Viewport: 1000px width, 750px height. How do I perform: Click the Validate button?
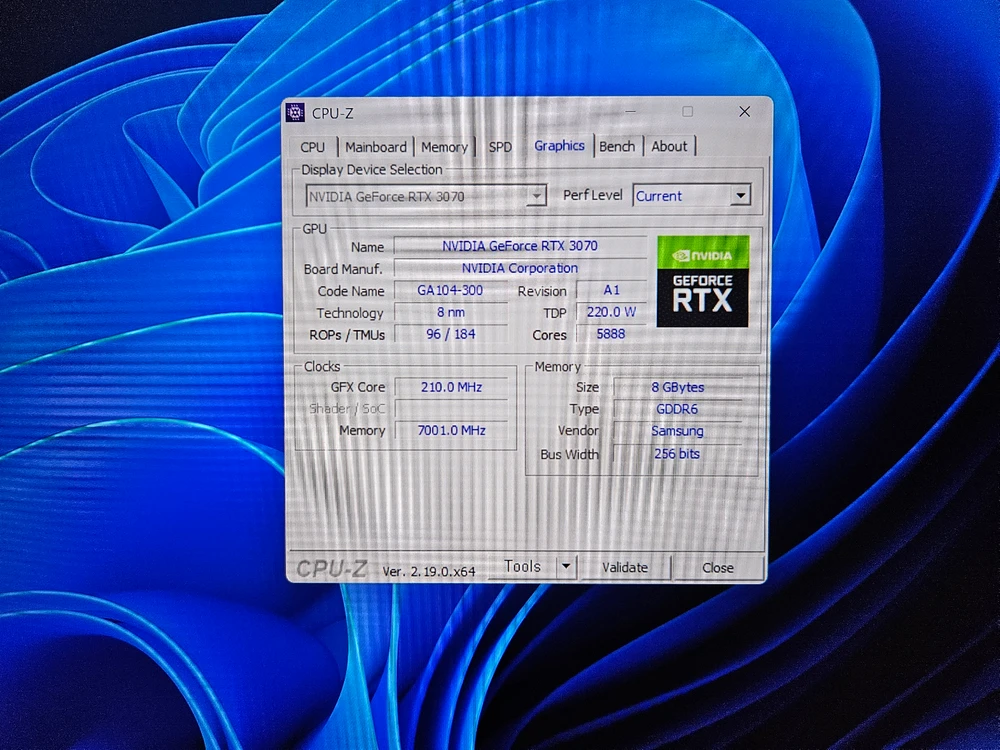[625, 568]
